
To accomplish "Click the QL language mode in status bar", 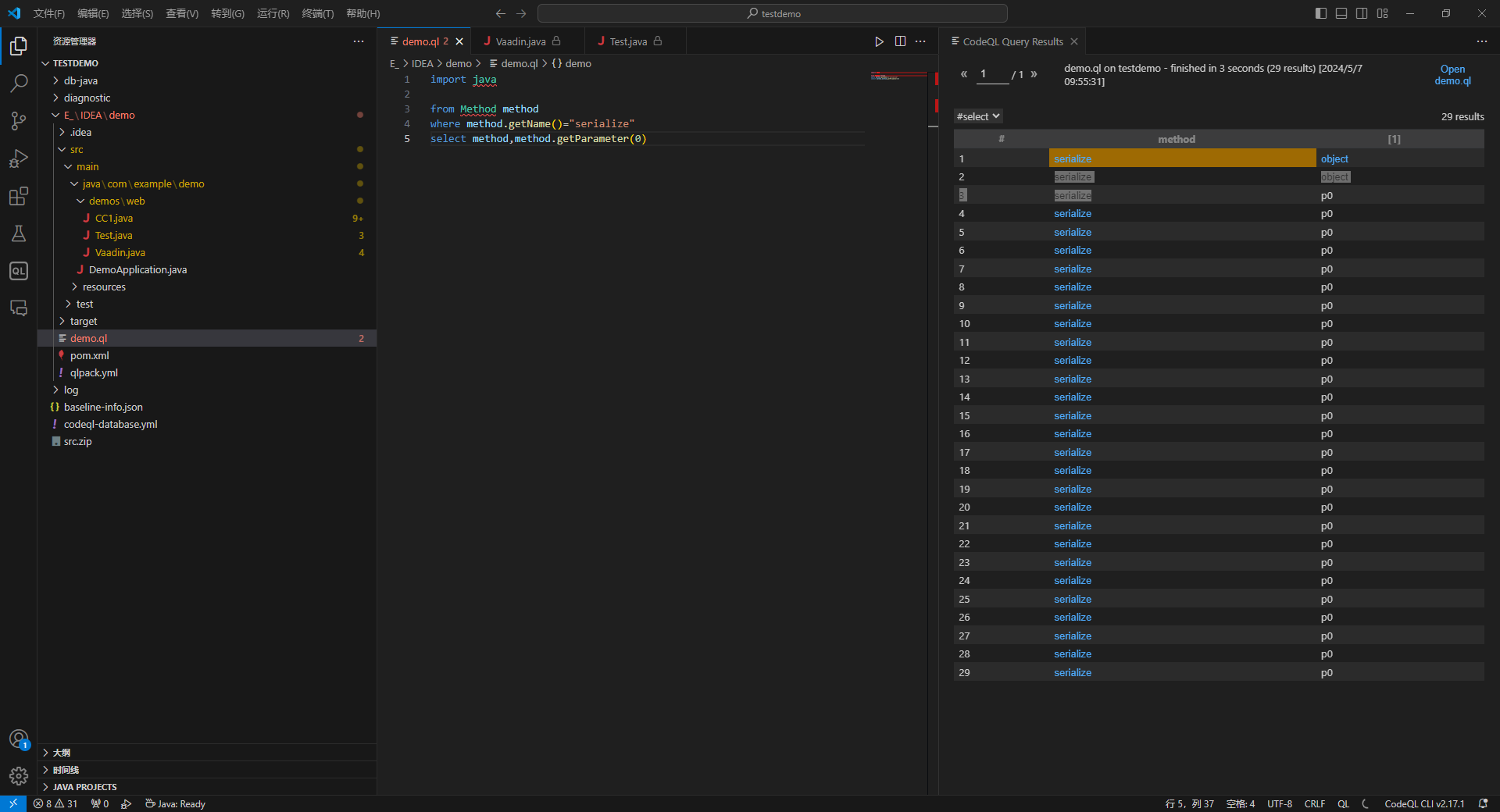I will [1343, 803].
